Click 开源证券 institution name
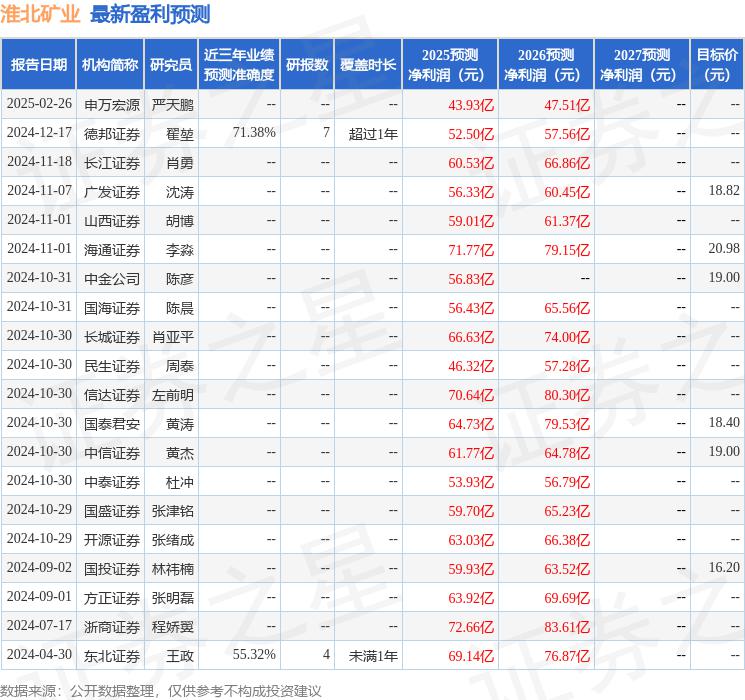Image resolution: width=745 pixels, height=700 pixels. tap(112, 540)
